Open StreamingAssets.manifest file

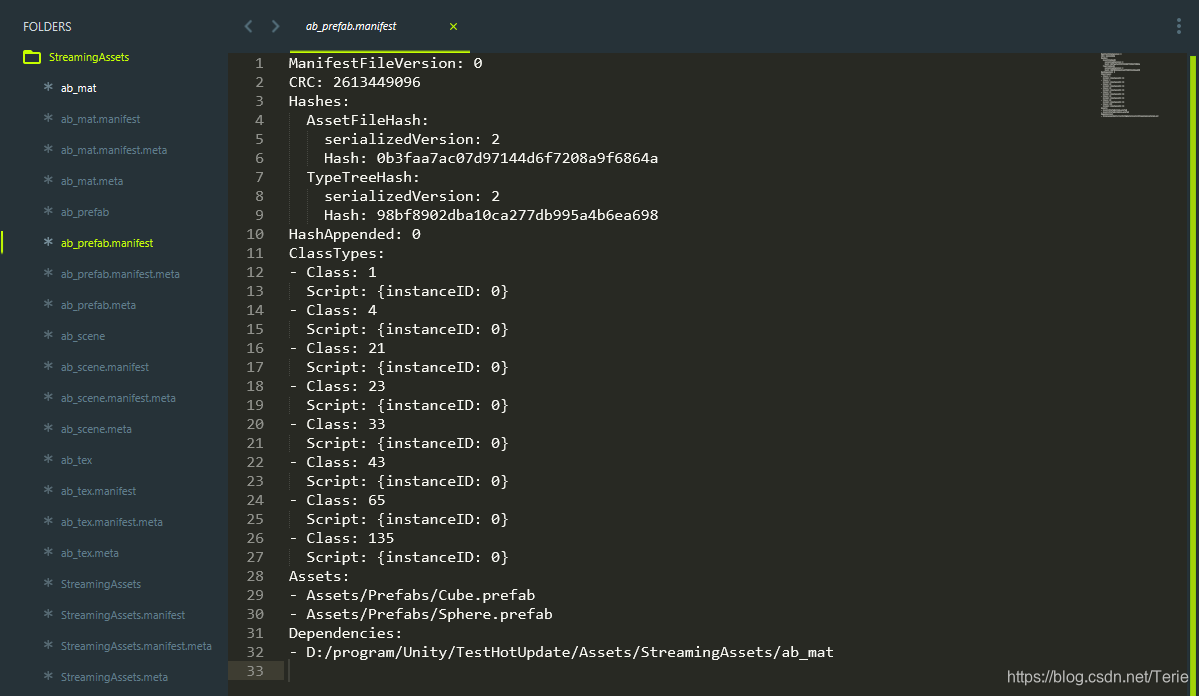point(122,615)
